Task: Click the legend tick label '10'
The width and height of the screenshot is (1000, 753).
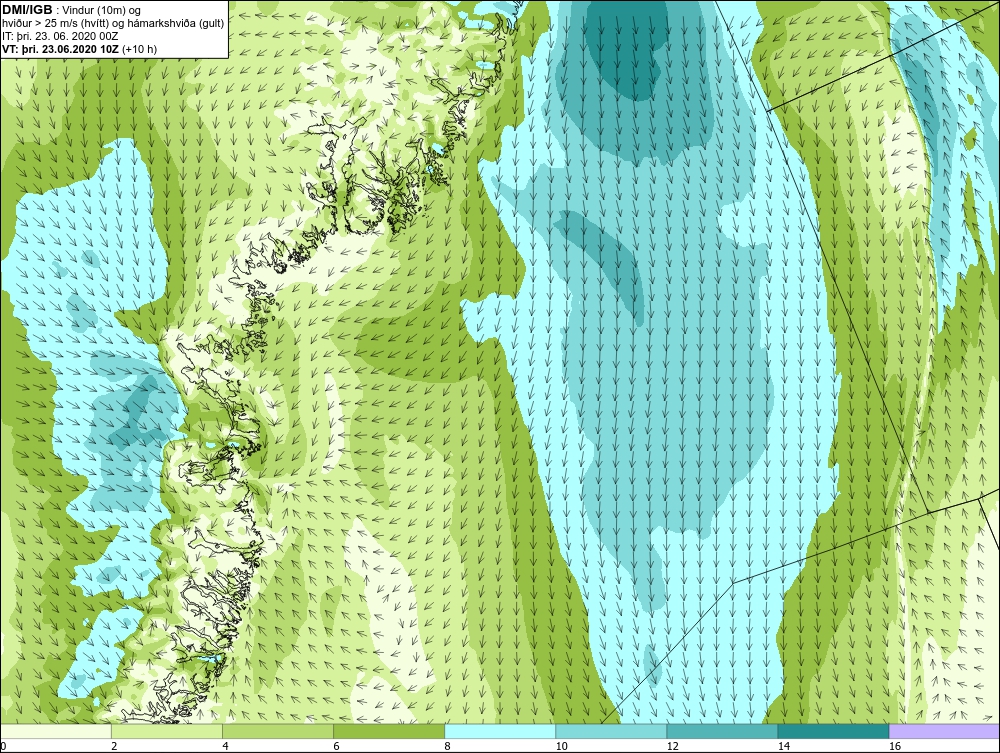Action: [561, 746]
